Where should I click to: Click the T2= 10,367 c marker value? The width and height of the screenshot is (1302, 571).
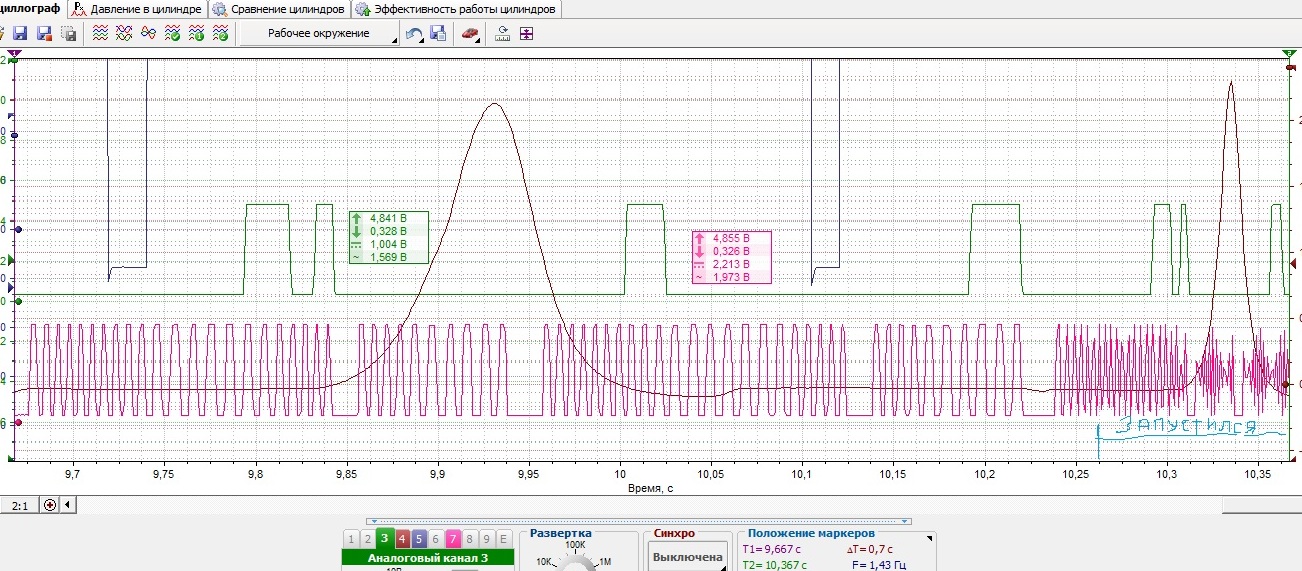coord(774,565)
